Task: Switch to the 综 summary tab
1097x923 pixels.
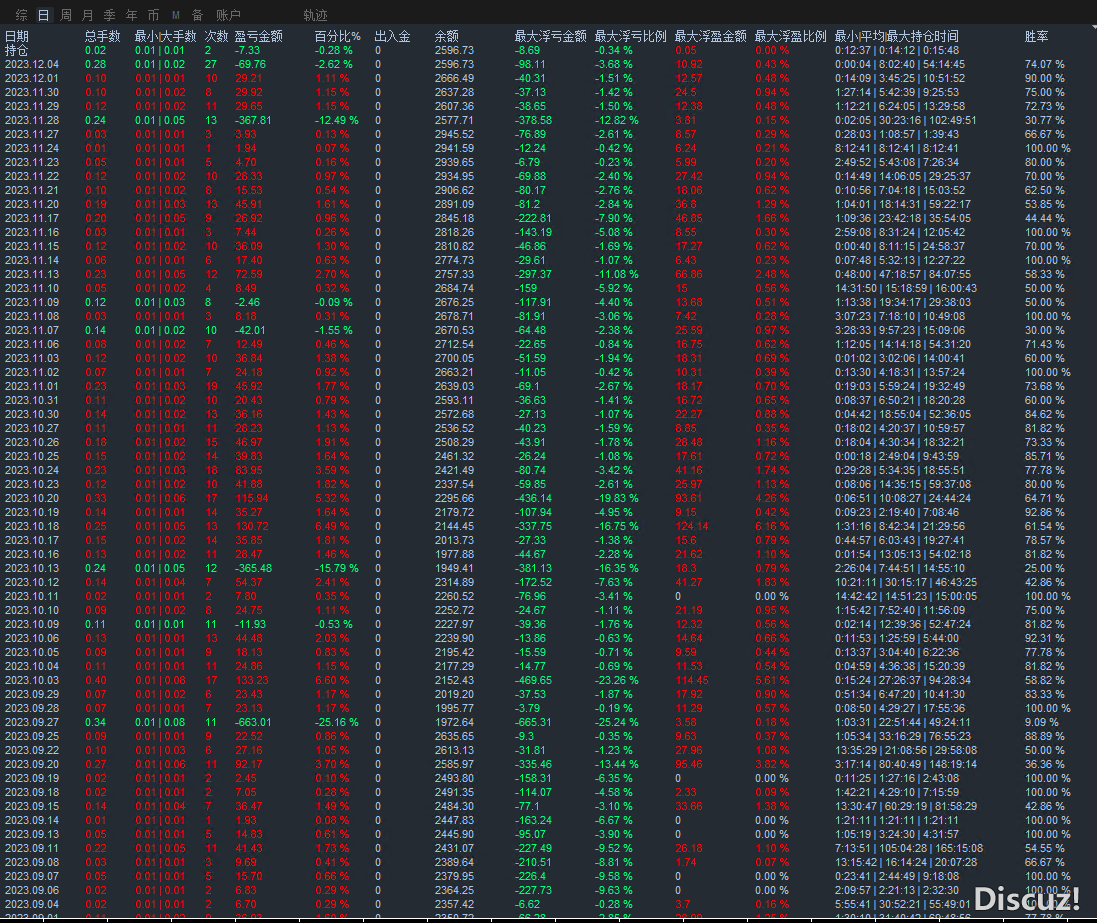Action: tap(21, 15)
